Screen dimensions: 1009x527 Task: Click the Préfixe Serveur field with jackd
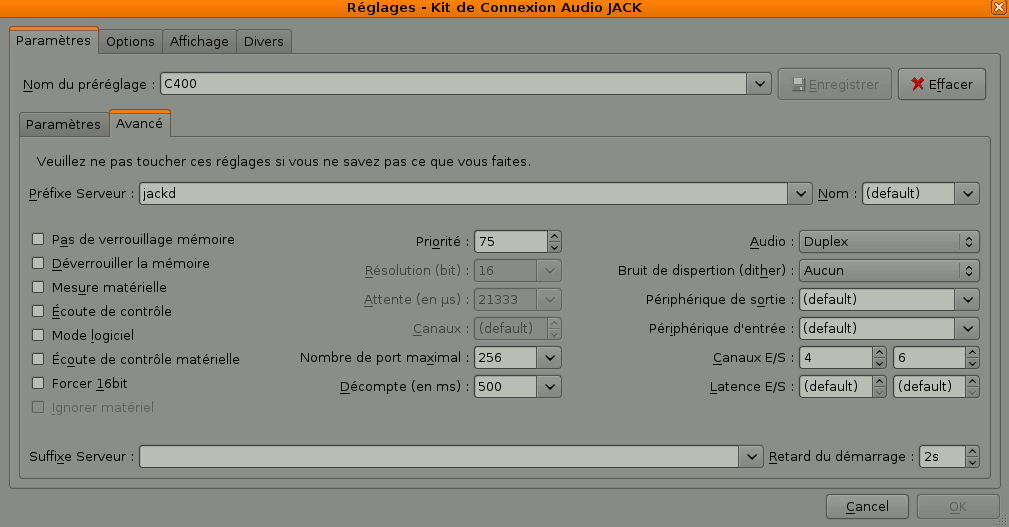(463, 193)
